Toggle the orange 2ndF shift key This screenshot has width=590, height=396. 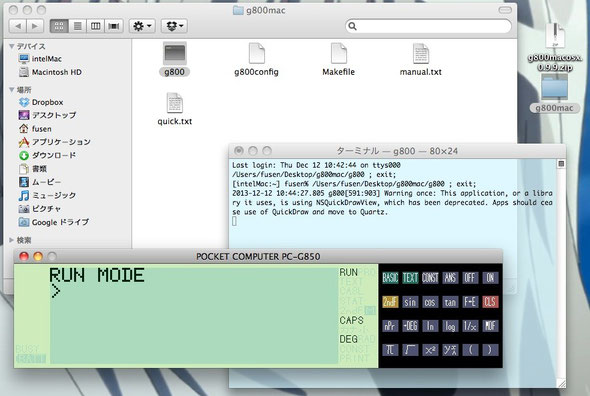click(390, 302)
